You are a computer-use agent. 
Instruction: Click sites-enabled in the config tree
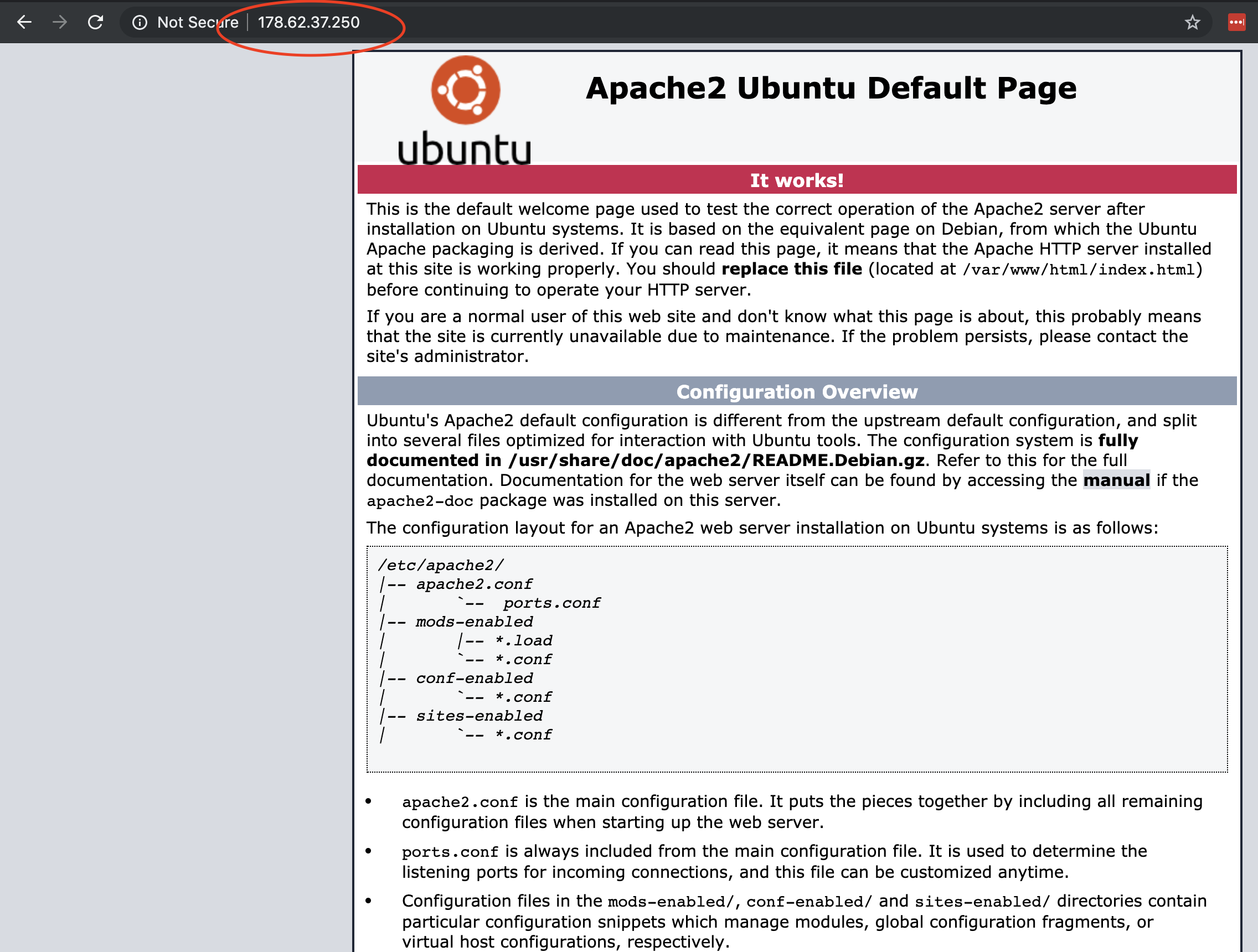coord(480,716)
